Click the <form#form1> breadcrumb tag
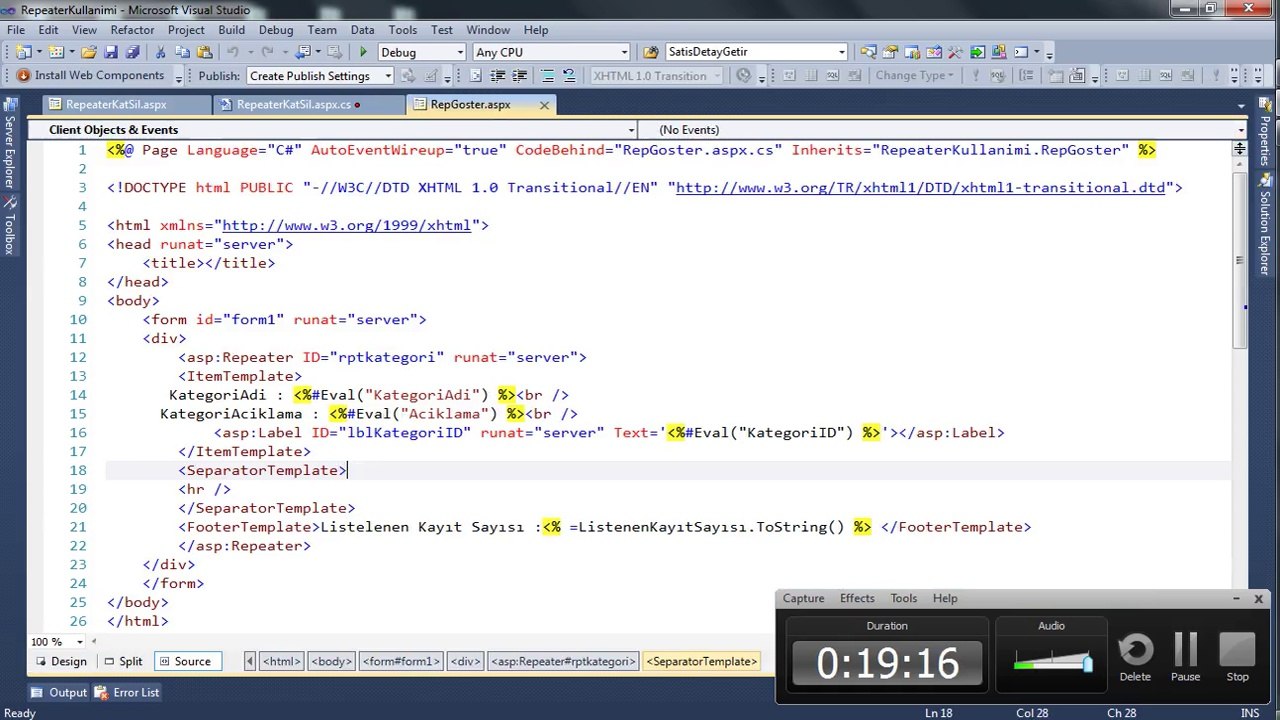Viewport: 1280px width, 720px height. [401, 661]
